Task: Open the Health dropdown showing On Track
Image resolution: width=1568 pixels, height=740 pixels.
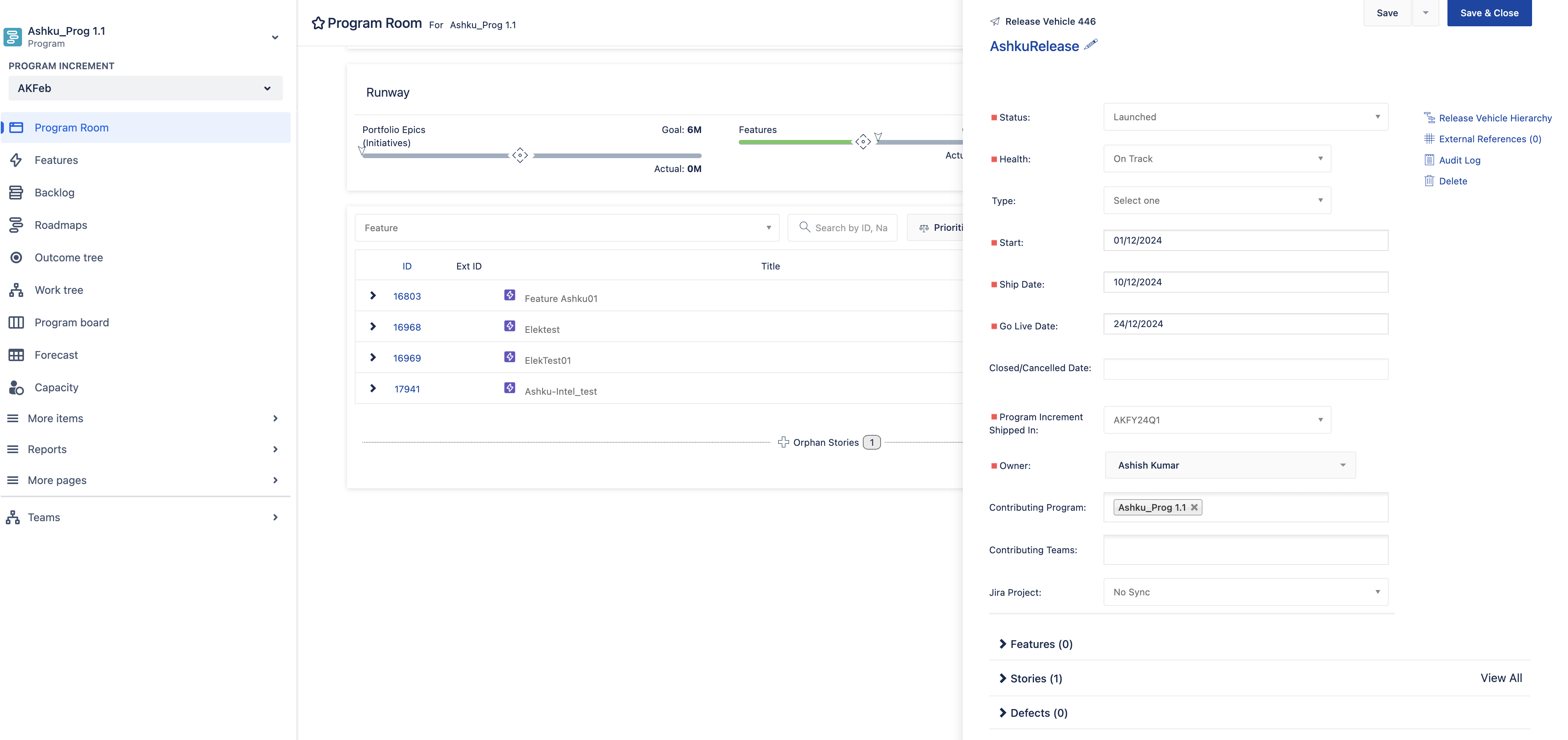Action: [x=1216, y=159]
